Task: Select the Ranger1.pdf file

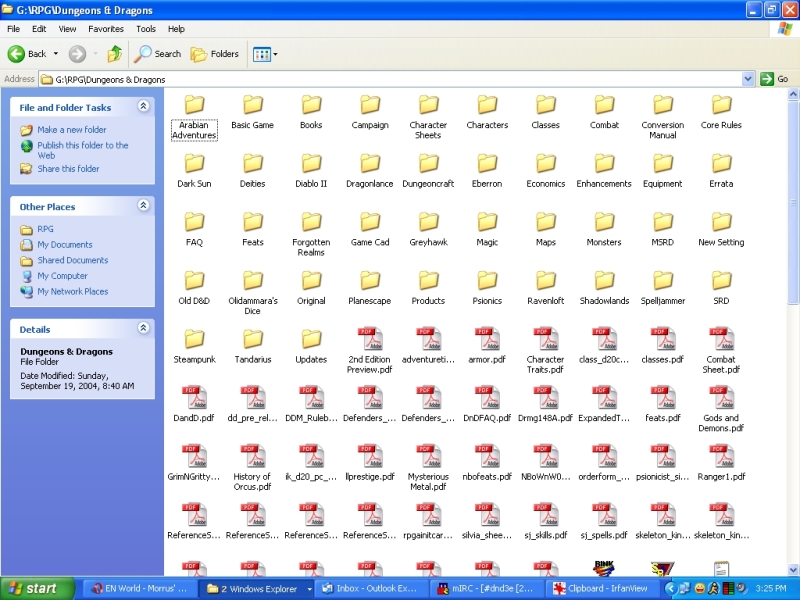Action: point(721,464)
